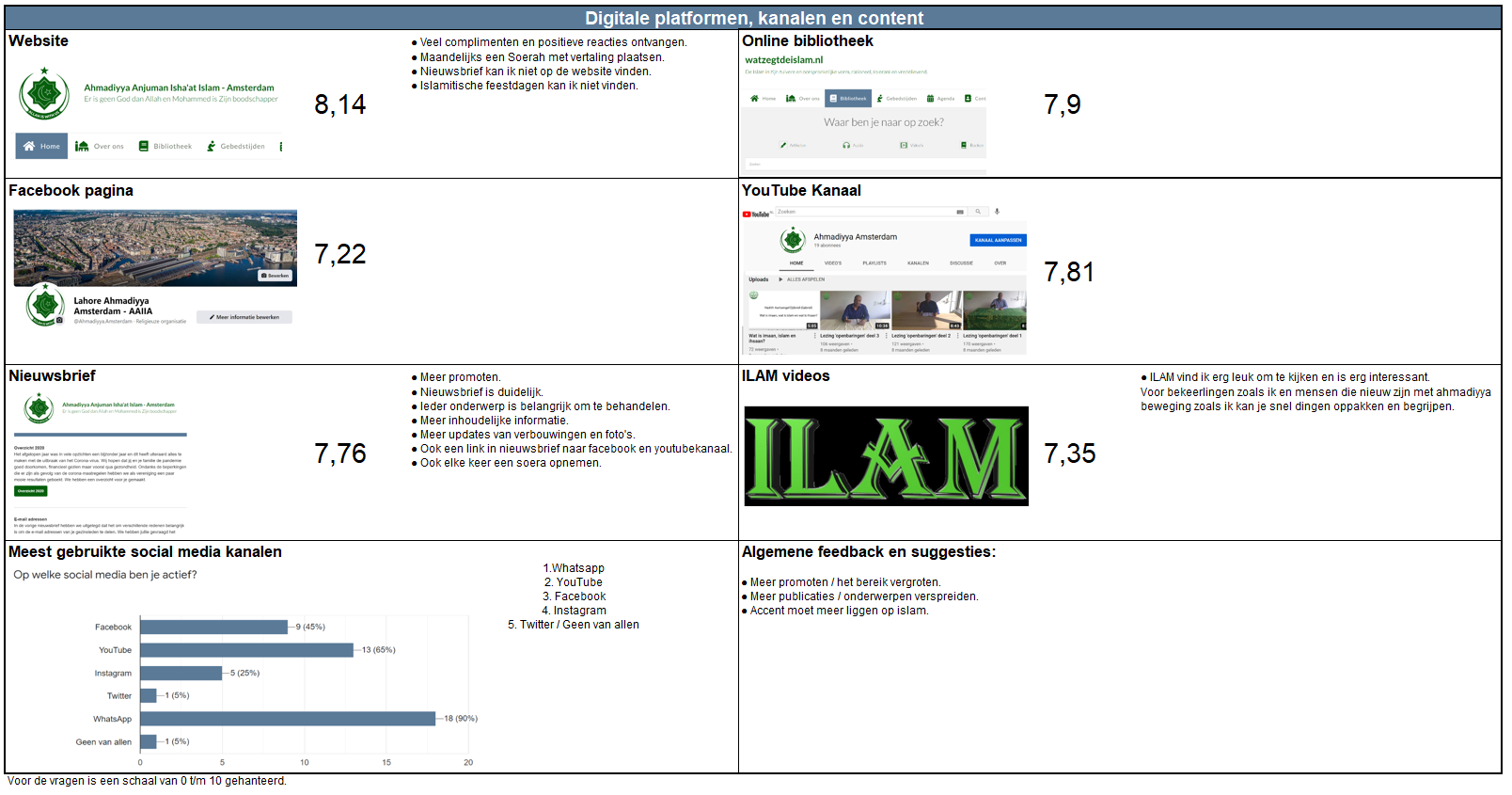Open the watzegtdeislam.nl link
The height and width of the screenshot is (795, 1512).
784,60
